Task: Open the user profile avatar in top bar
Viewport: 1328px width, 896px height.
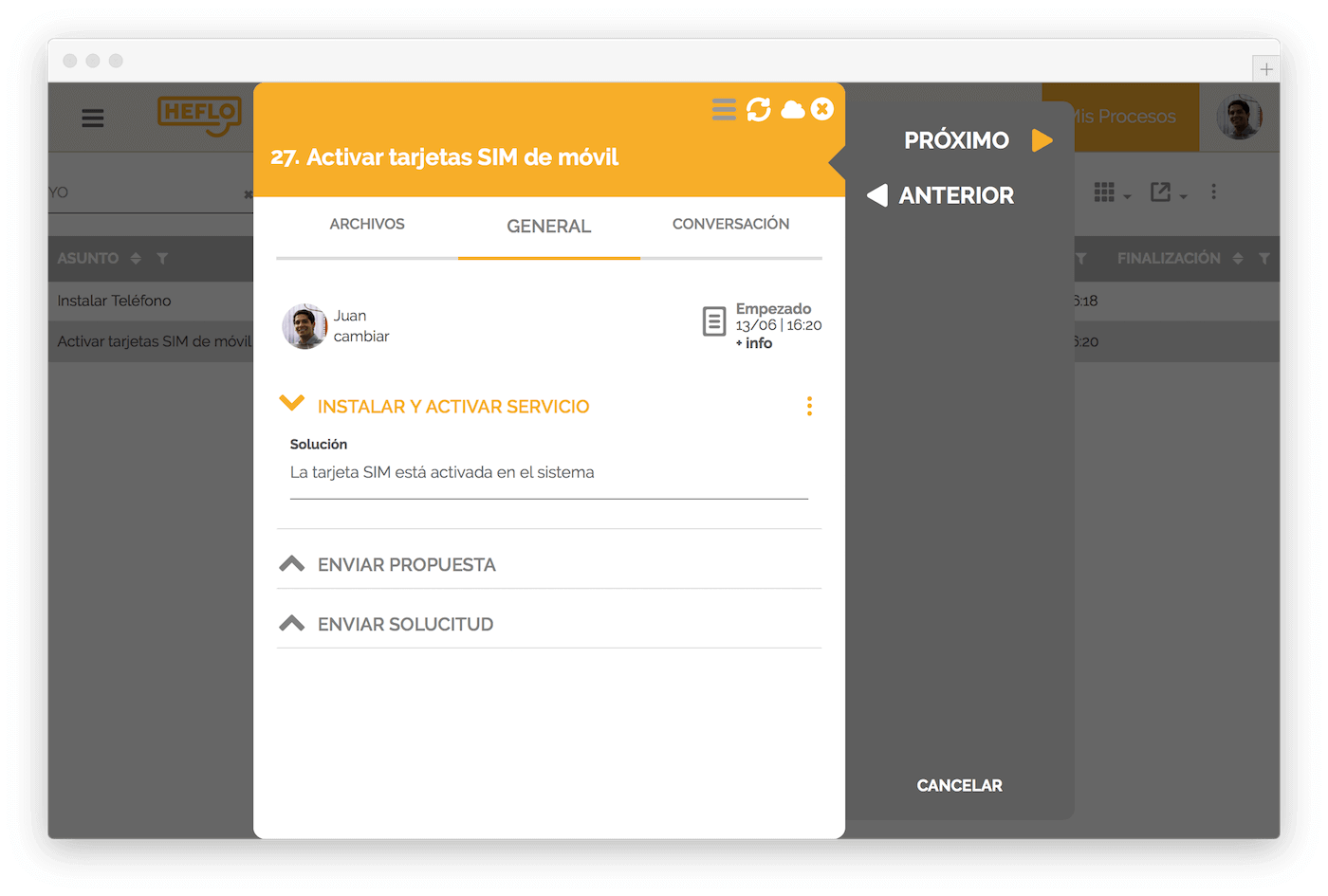Action: [1240, 117]
